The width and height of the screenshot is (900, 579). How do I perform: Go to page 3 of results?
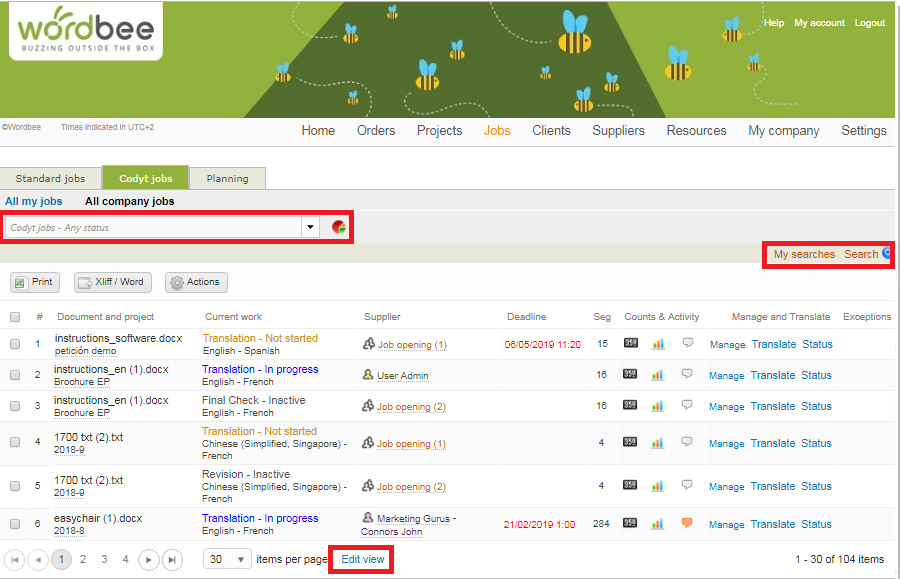(x=104, y=560)
